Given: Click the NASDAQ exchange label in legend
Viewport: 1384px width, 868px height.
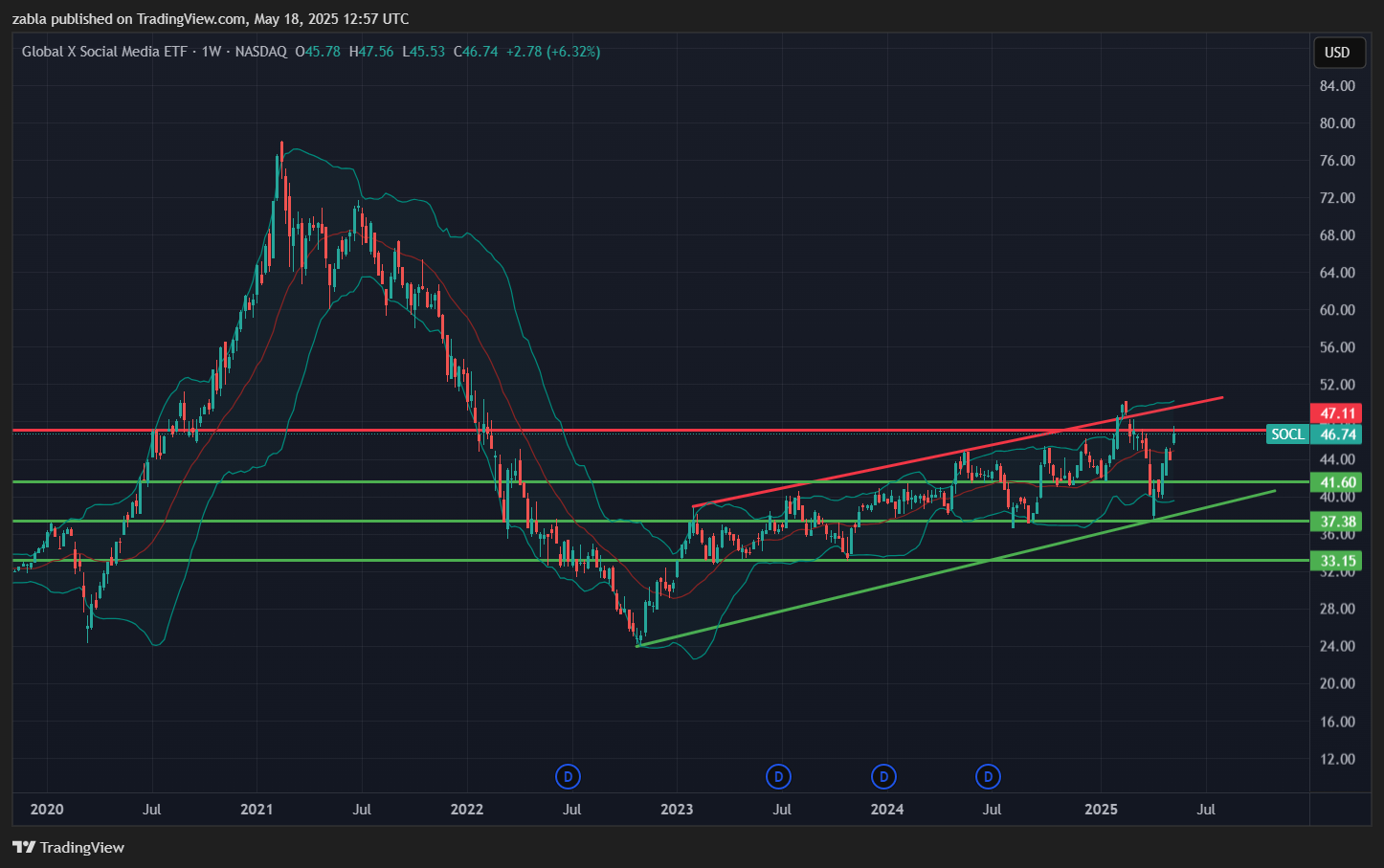Looking at the screenshot, I should (260, 52).
